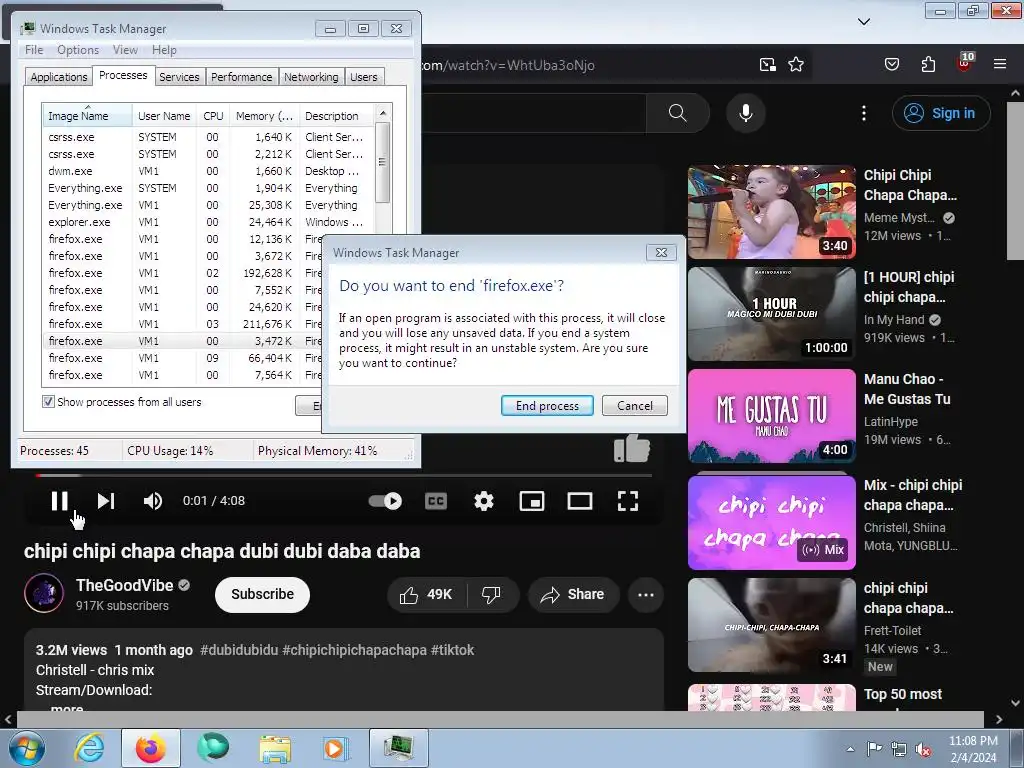This screenshot has width=1024, height=768.
Task: Pause the YouTube video
Action: tap(59, 501)
